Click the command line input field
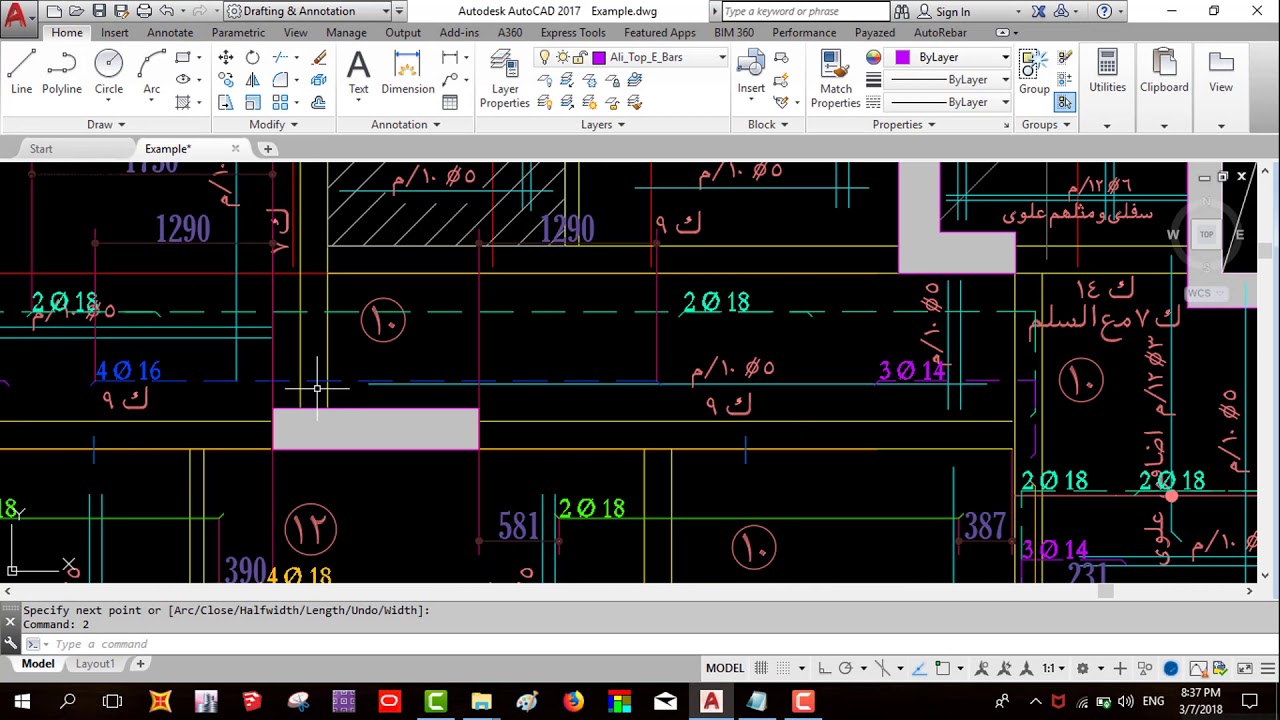1280x720 pixels. tap(300, 644)
